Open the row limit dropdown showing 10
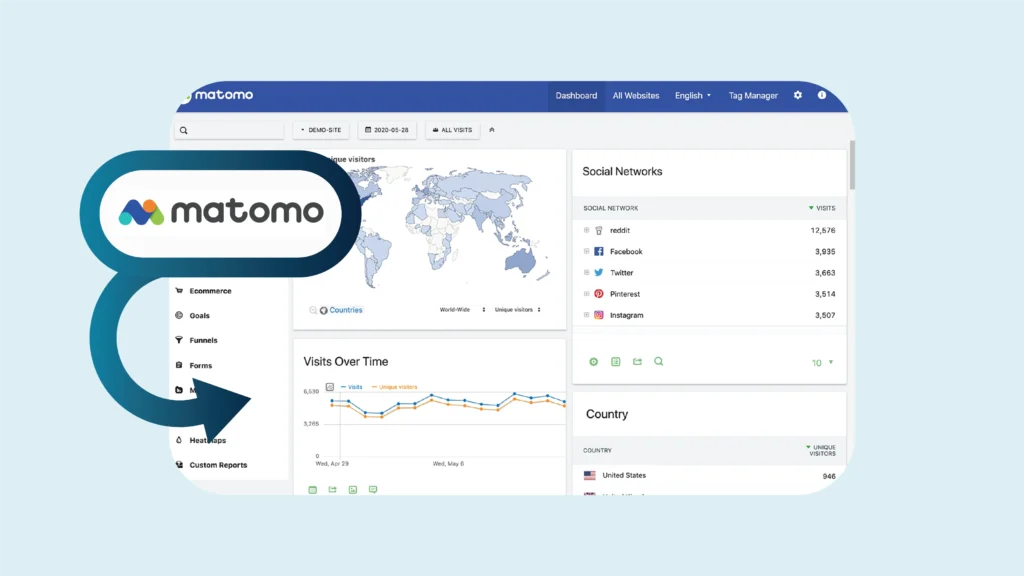1024x576 pixels. (x=822, y=362)
